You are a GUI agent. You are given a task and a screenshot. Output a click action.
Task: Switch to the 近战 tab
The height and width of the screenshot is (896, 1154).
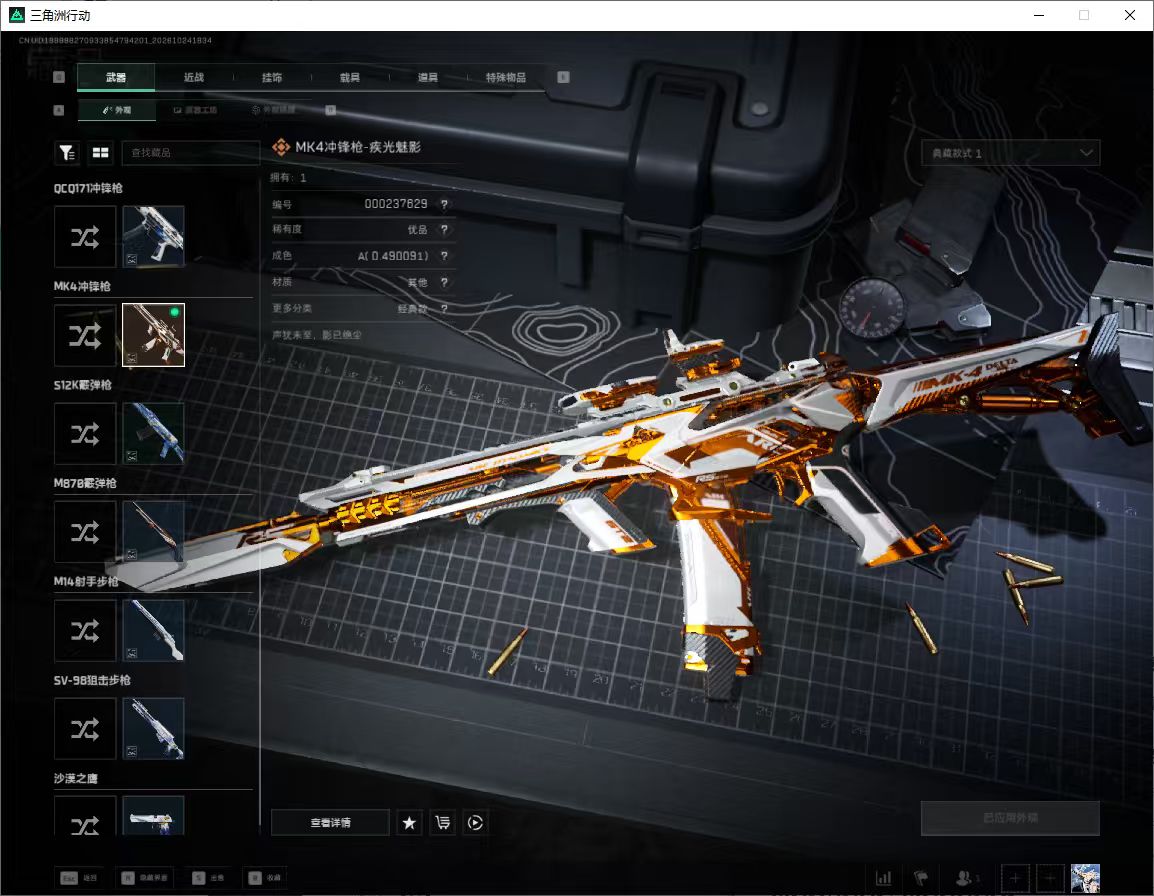[x=194, y=77]
